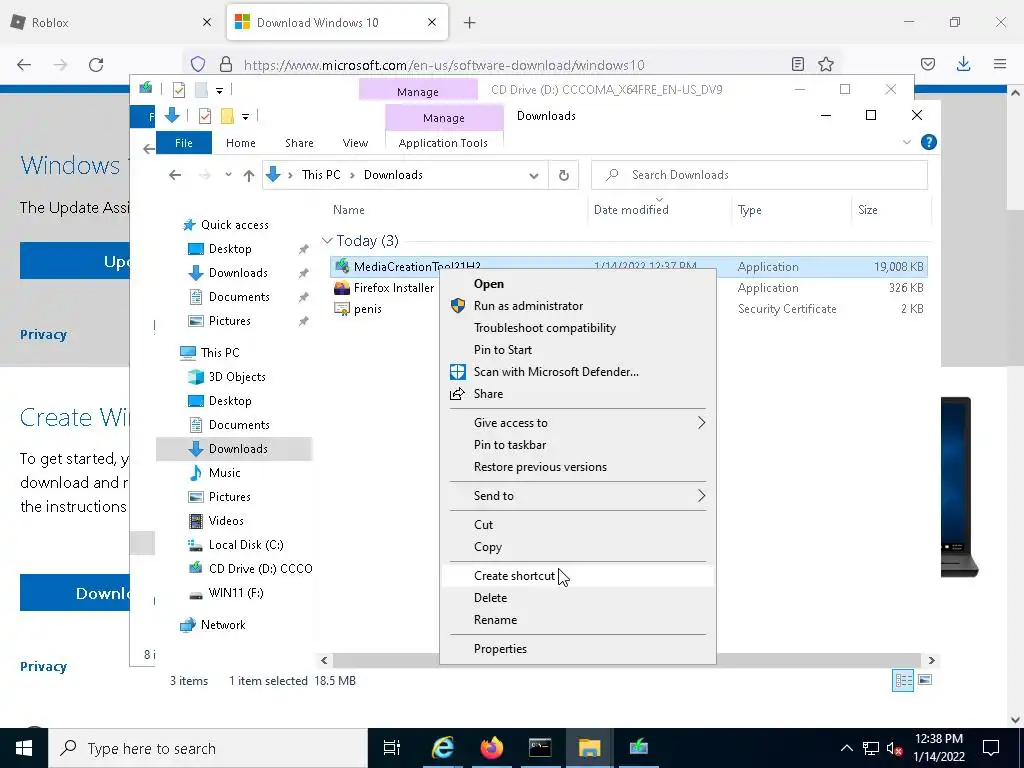Open the Application Tools tab
This screenshot has width=1024, height=768.
[443, 142]
